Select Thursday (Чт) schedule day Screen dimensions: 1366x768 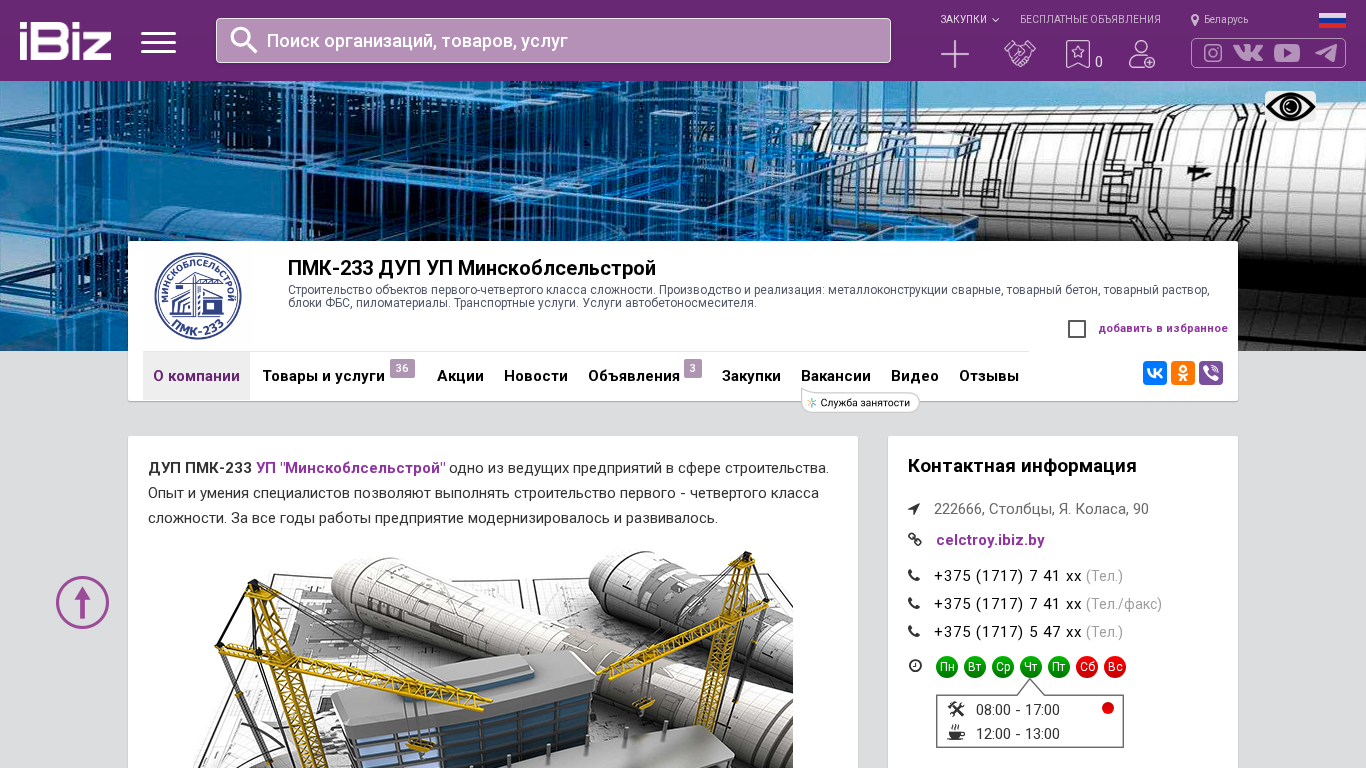click(1031, 667)
